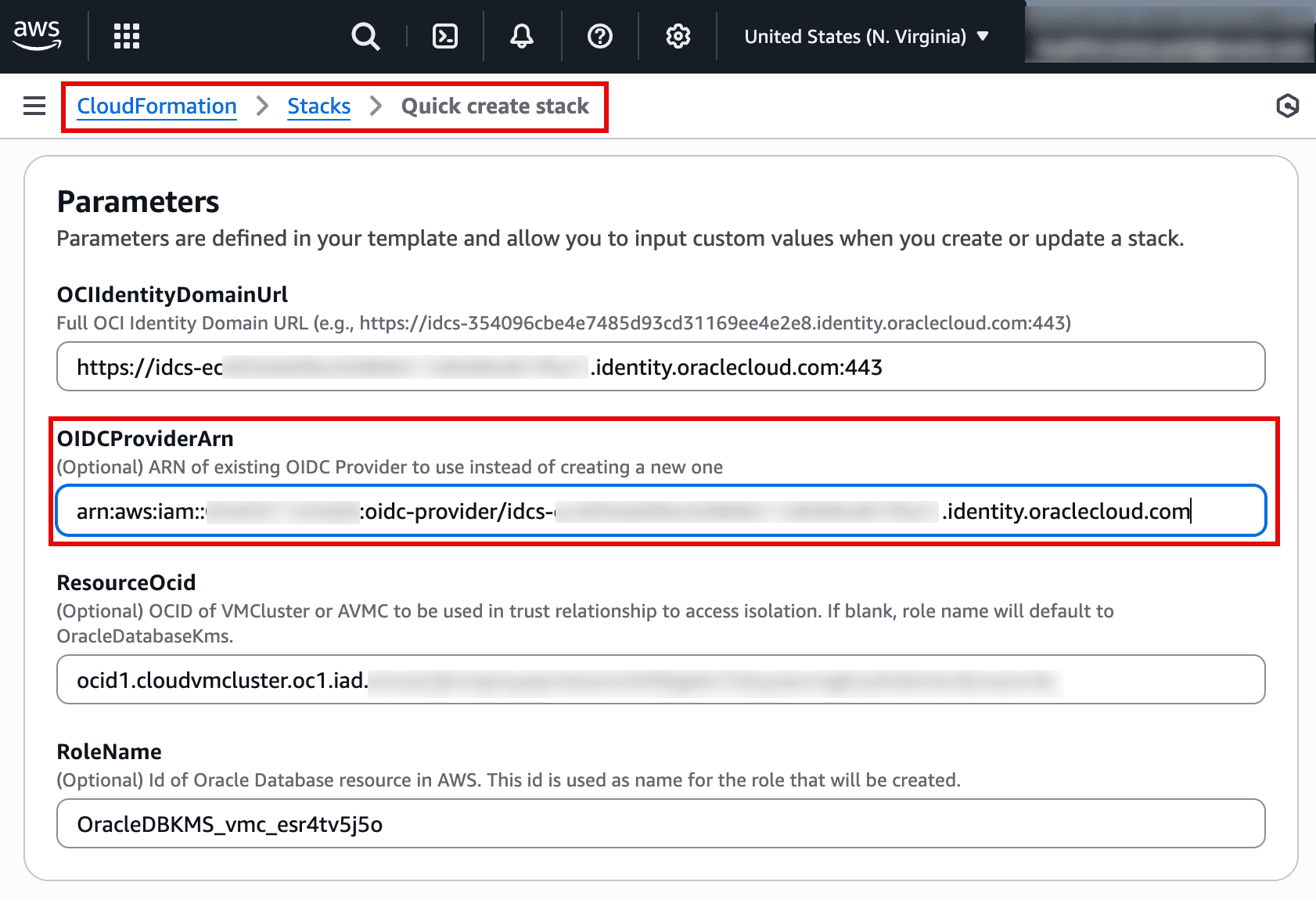Click the 'Full OCI Identity Domain URL' description text
1316x900 pixels.
(564, 323)
